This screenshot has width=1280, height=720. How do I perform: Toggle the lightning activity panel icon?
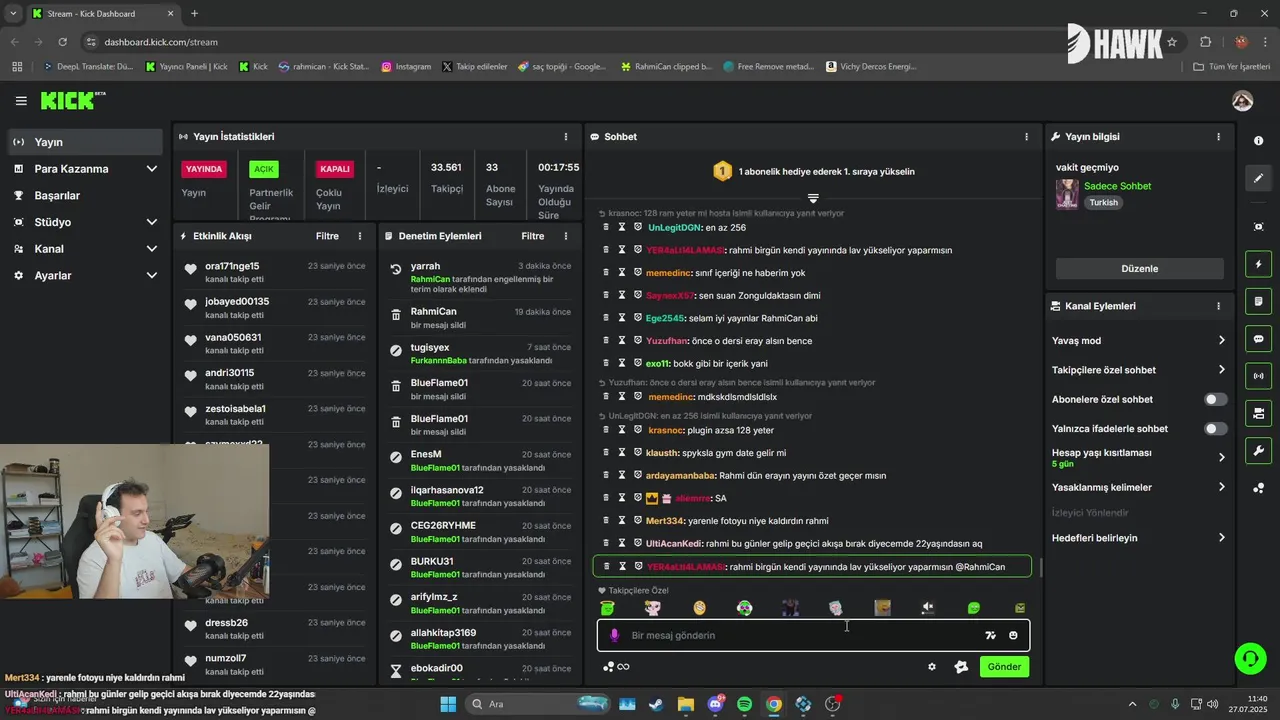click(1259, 265)
